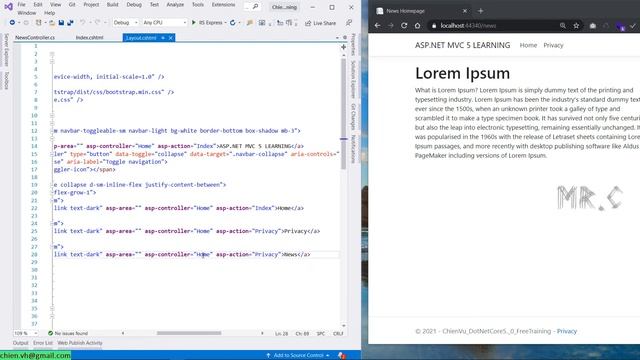Click the ASP.NET MVC 5 LEARNING brand link
The image size is (640, 360).
coord(462,45)
